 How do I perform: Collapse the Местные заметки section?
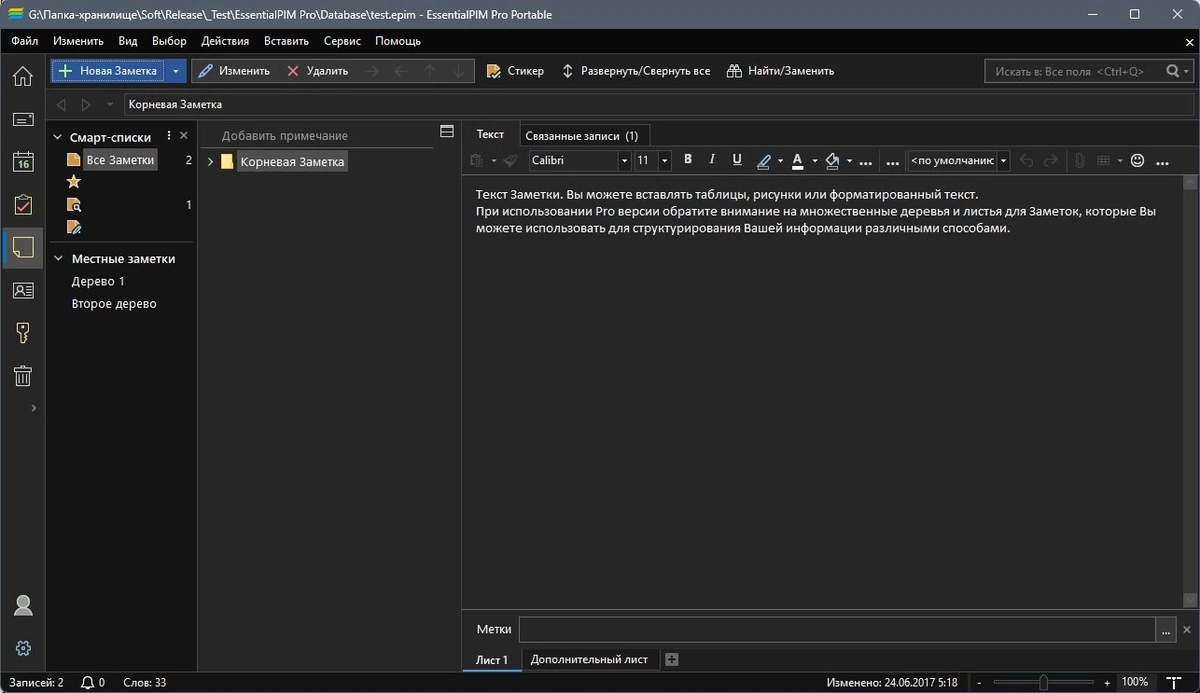(x=58, y=258)
